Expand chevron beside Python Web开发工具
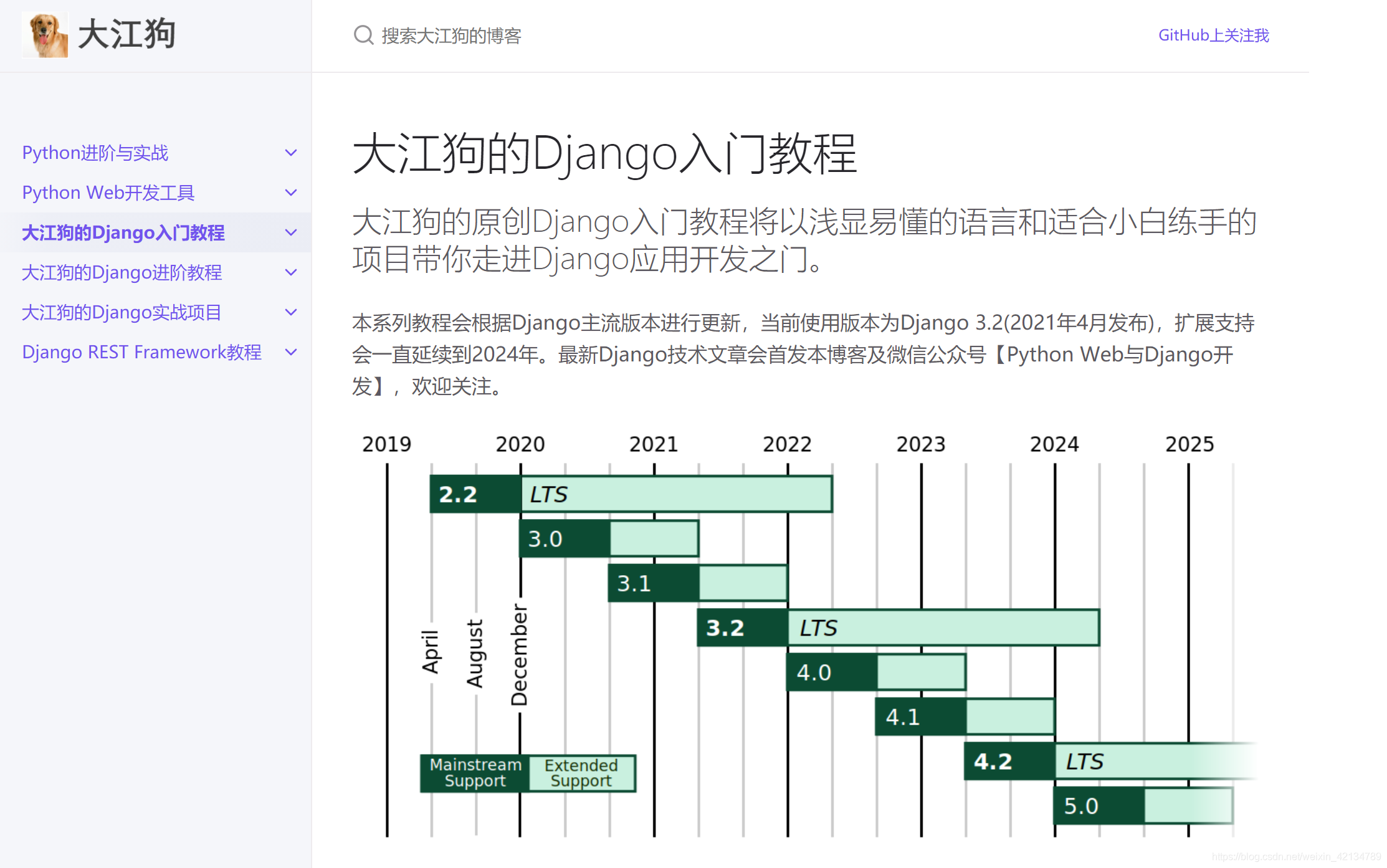Screen dimensions: 1387x868 (x=290, y=193)
